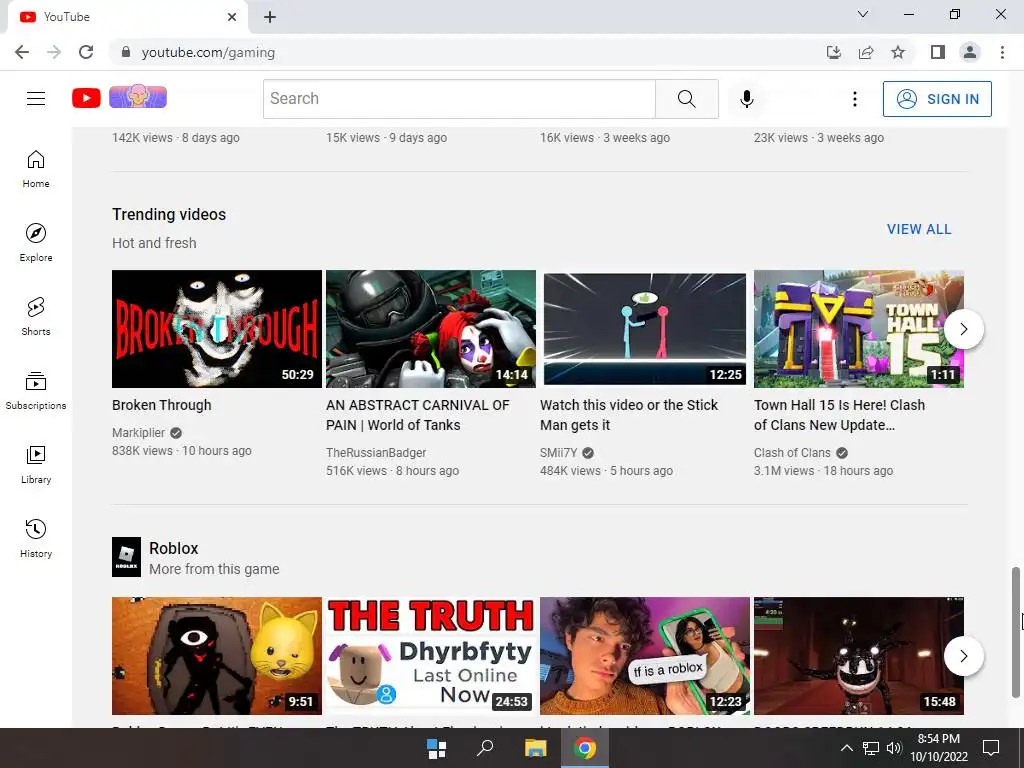1024x768 pixels.
Task: Open Clash of Clans channel link
Action: (x=792, y=453)
